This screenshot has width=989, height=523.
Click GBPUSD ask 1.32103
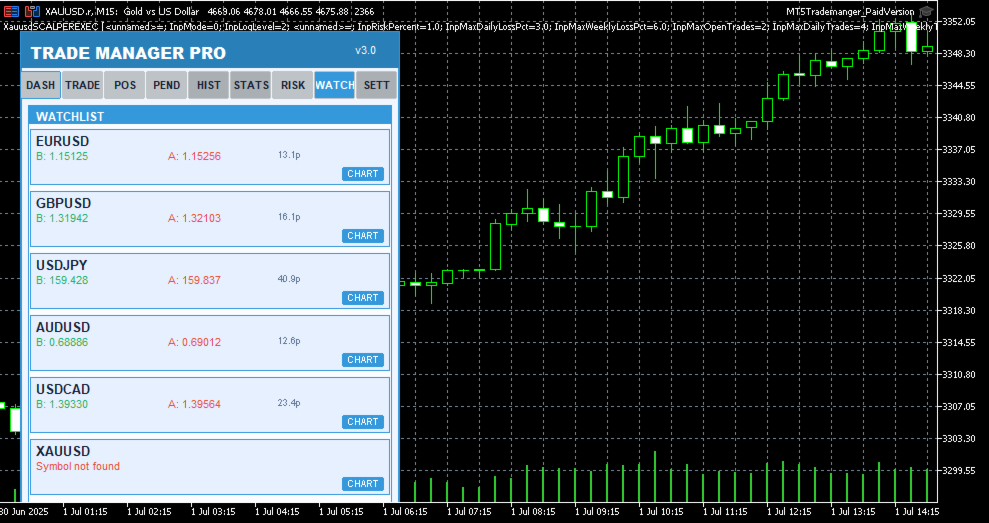[194, 218]
